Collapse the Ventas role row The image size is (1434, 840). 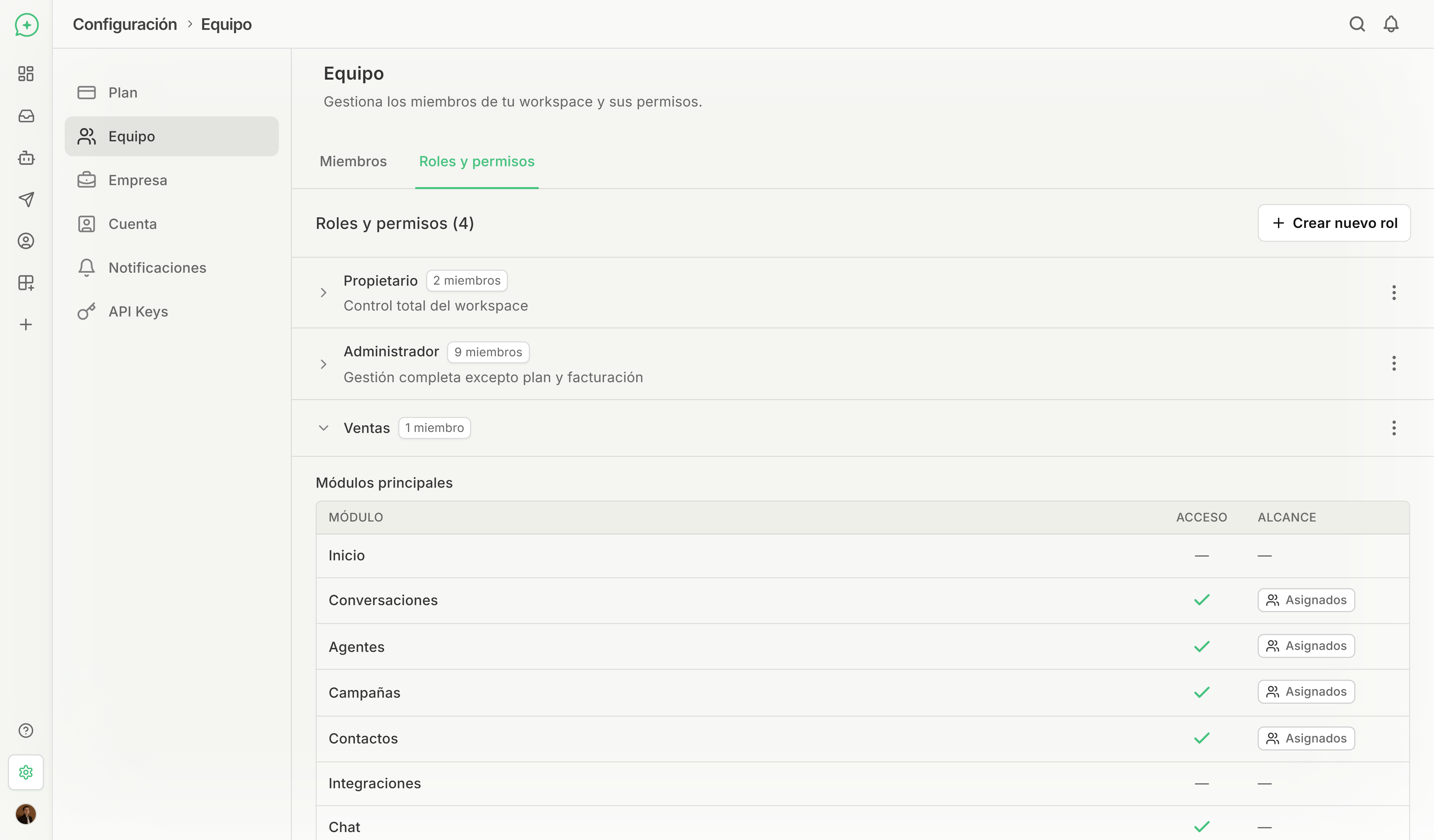tap(323, 428)
